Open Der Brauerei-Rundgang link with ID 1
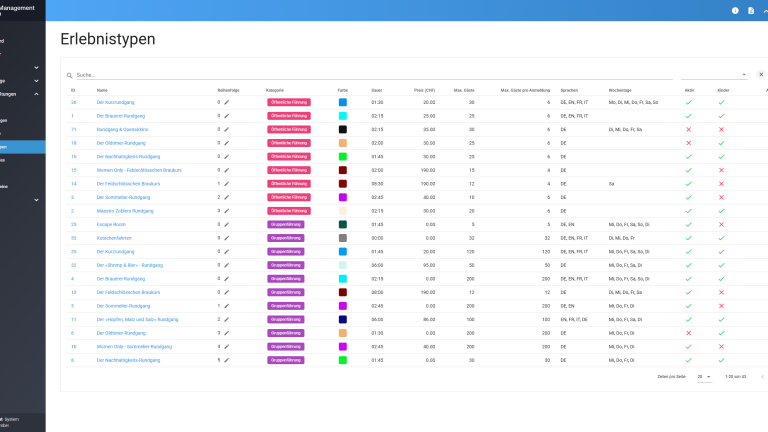This screenshot has height=432, width=768. tap(121, 116)
